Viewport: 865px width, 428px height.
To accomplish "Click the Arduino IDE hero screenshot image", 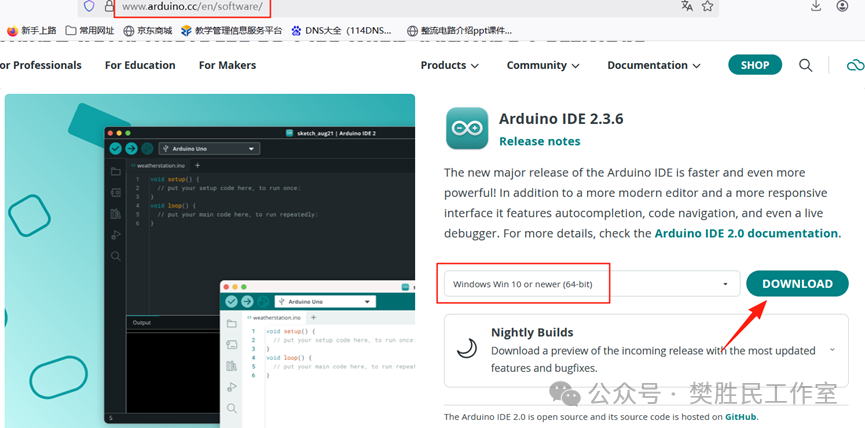I will click(210, 260).
